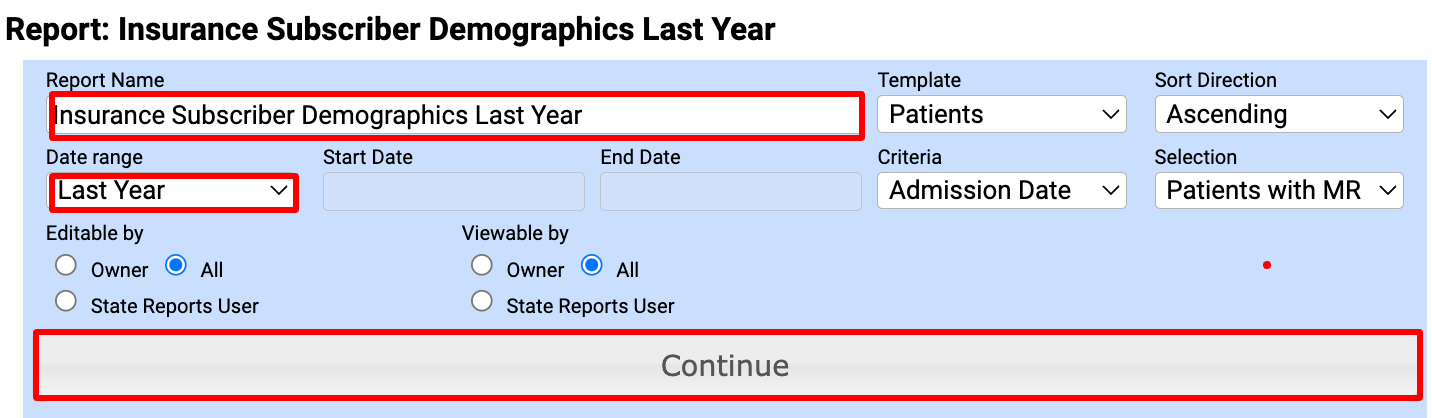Click the disabled Start Date field
This screenshot has height=418, width=1432.
pyautogui.click(x=453, y=191)
